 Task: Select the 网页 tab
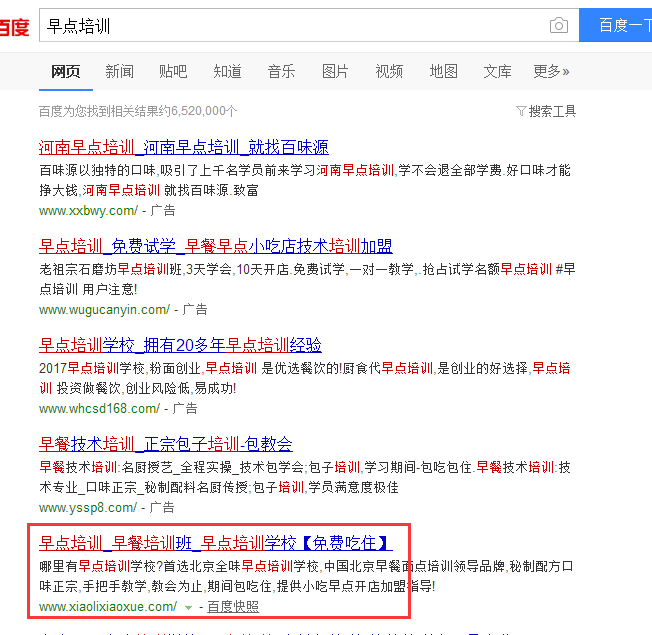coord(66,72)
